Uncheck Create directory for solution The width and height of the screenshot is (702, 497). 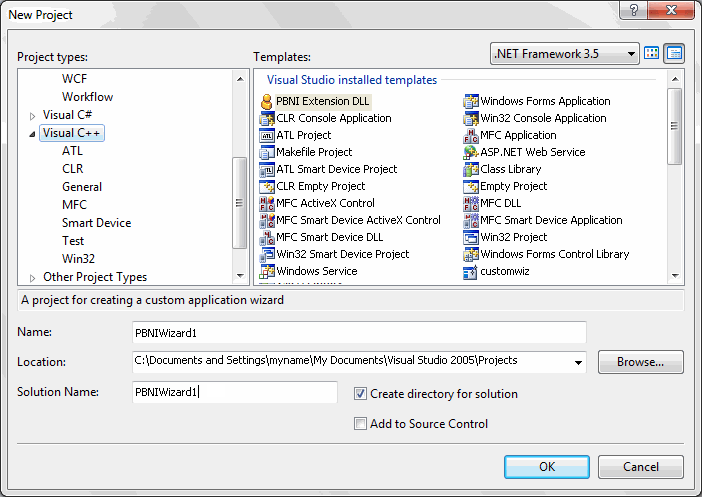tap(361, 394)
